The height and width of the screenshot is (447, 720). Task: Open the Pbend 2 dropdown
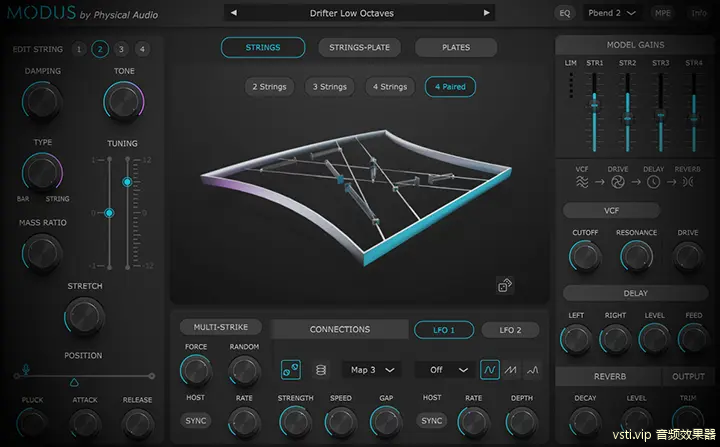(612, 13)
